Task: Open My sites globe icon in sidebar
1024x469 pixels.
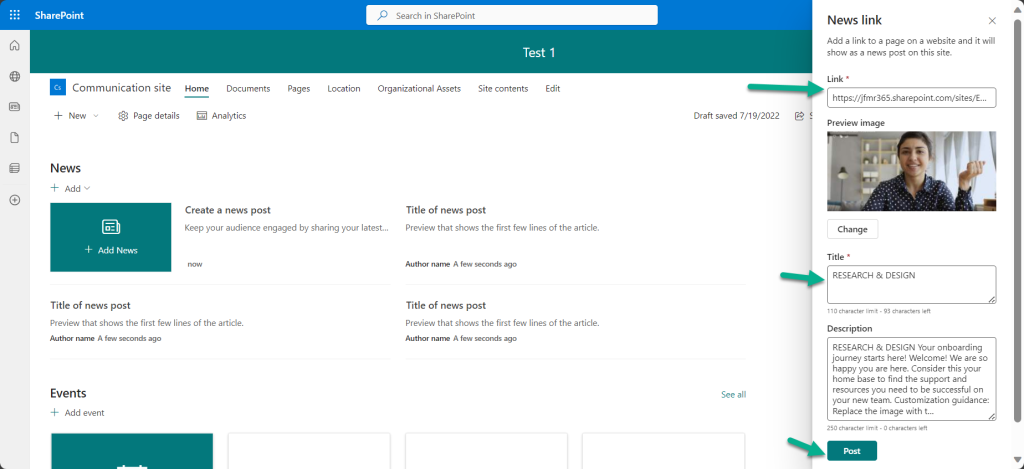Action: click(x=14, y=76)
